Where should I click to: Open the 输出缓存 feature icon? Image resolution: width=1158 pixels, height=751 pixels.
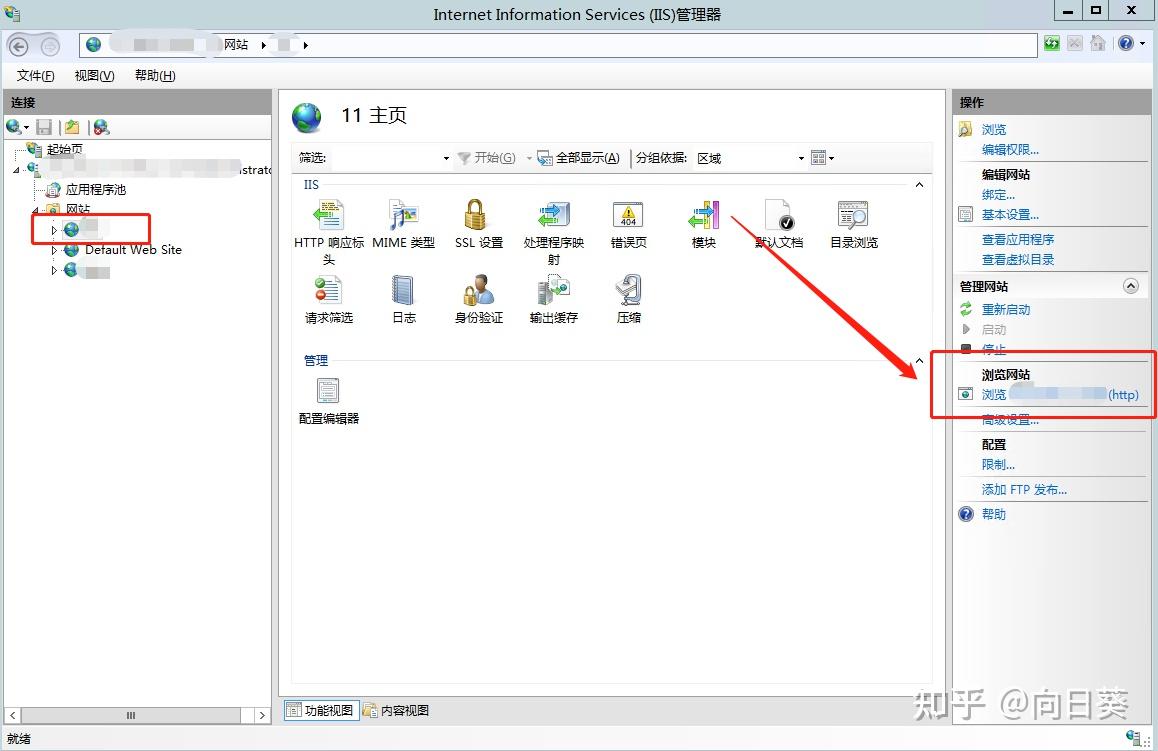coord(554,290)
